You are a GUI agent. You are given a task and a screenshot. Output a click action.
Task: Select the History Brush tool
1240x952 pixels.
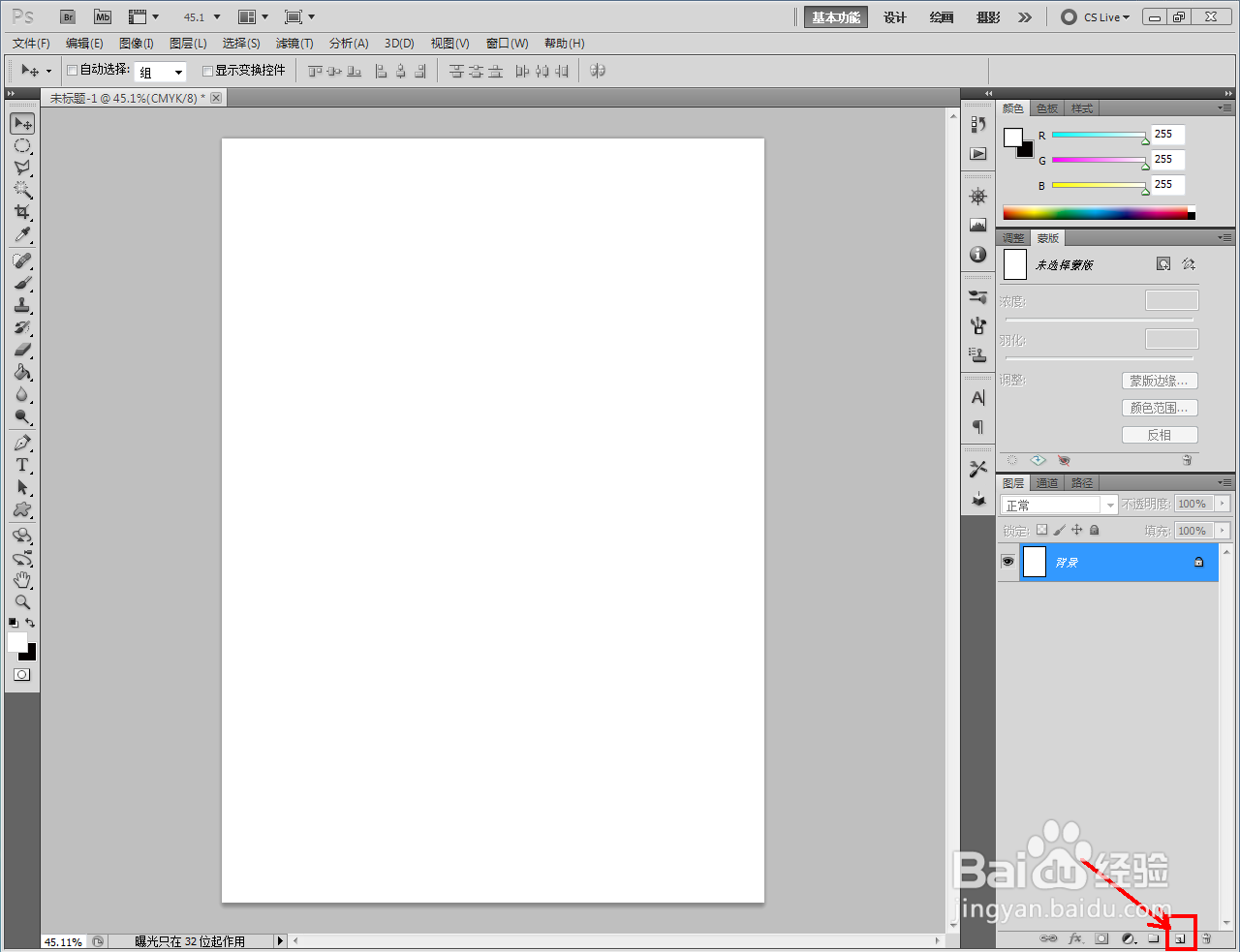pyautogui.click(x=22, y=327)
